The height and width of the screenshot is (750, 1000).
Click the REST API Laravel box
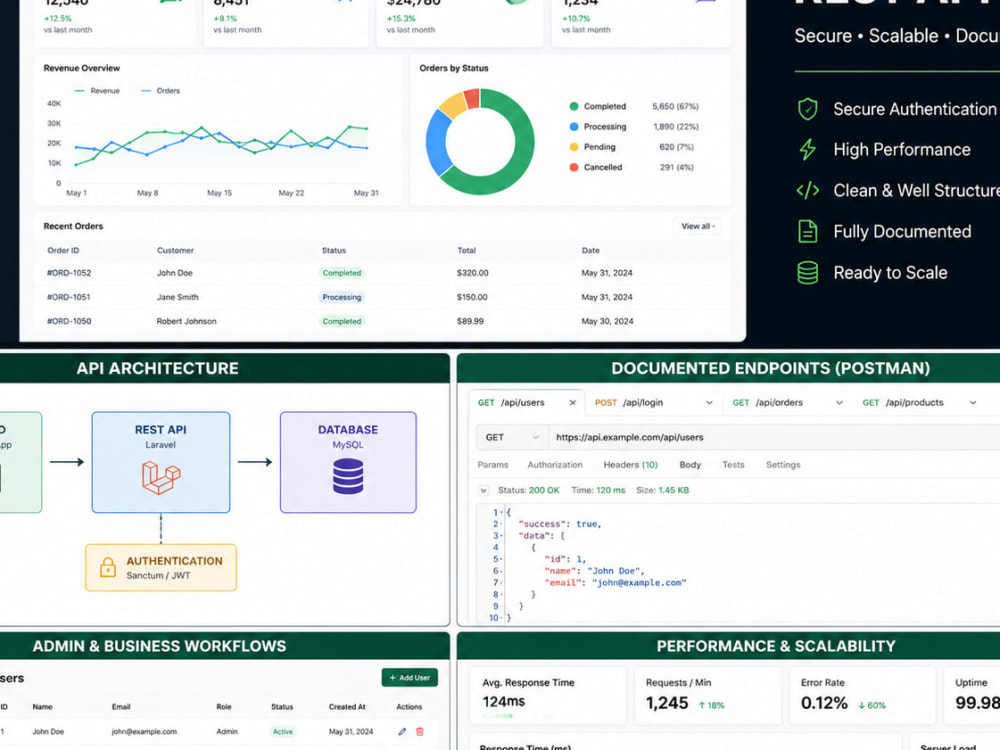pyautogui.click(x=161, y=462)
